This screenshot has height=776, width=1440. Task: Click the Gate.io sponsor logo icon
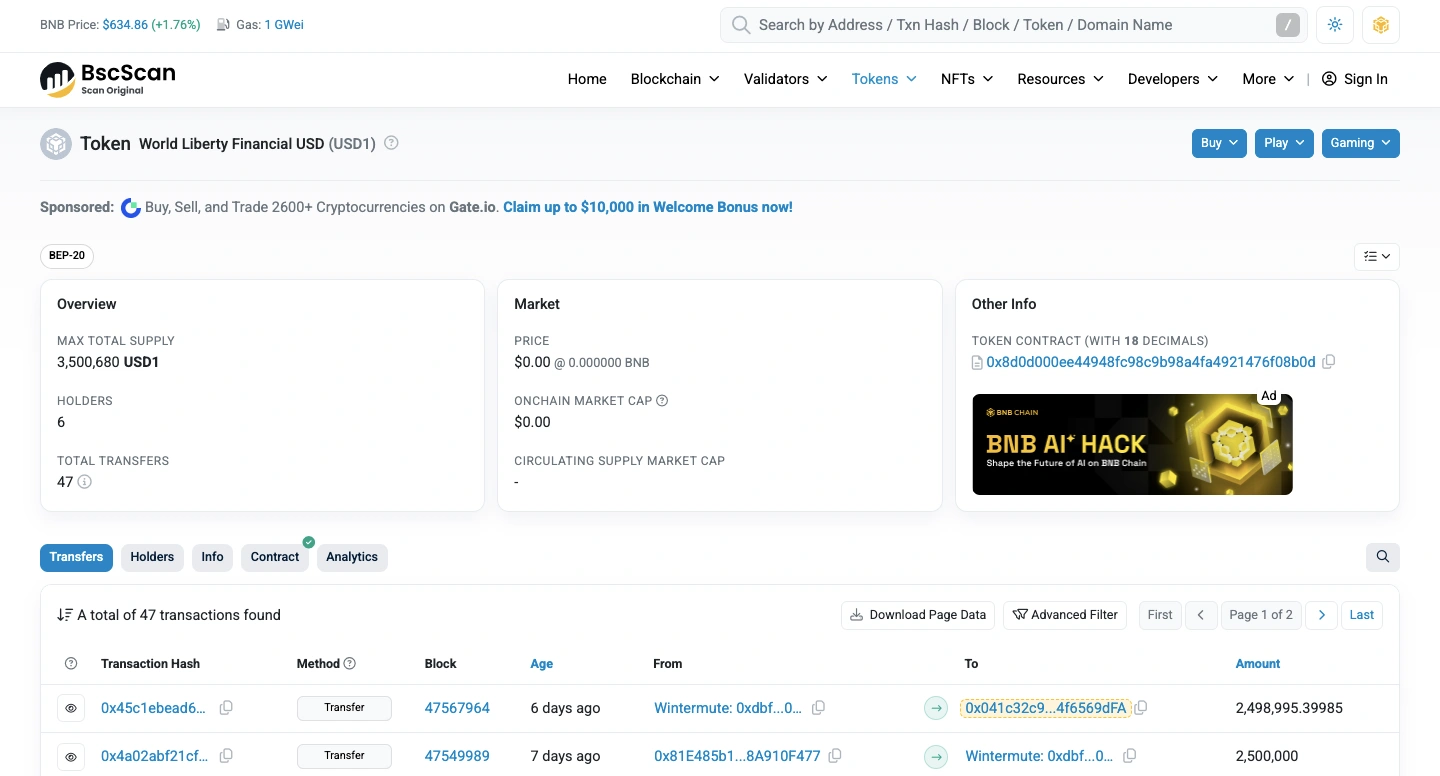(x=131, y=208)
